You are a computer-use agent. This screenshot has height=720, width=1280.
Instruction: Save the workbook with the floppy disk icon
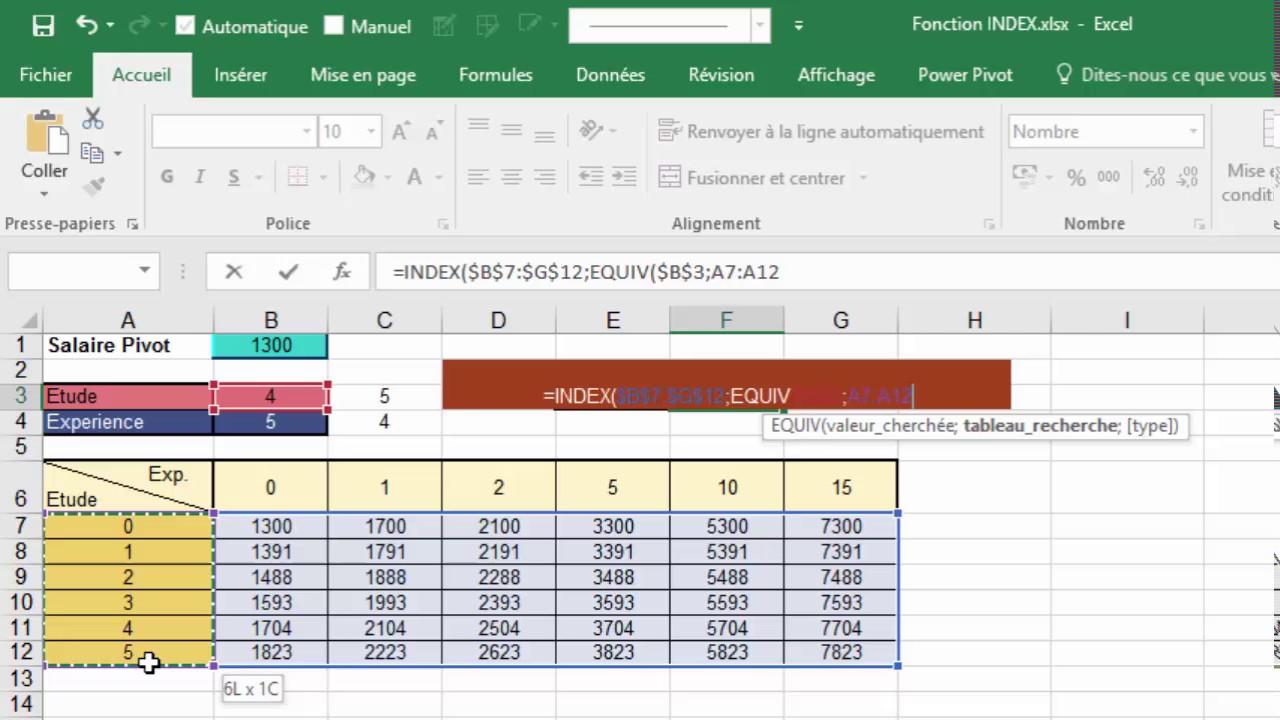point(43,26)
